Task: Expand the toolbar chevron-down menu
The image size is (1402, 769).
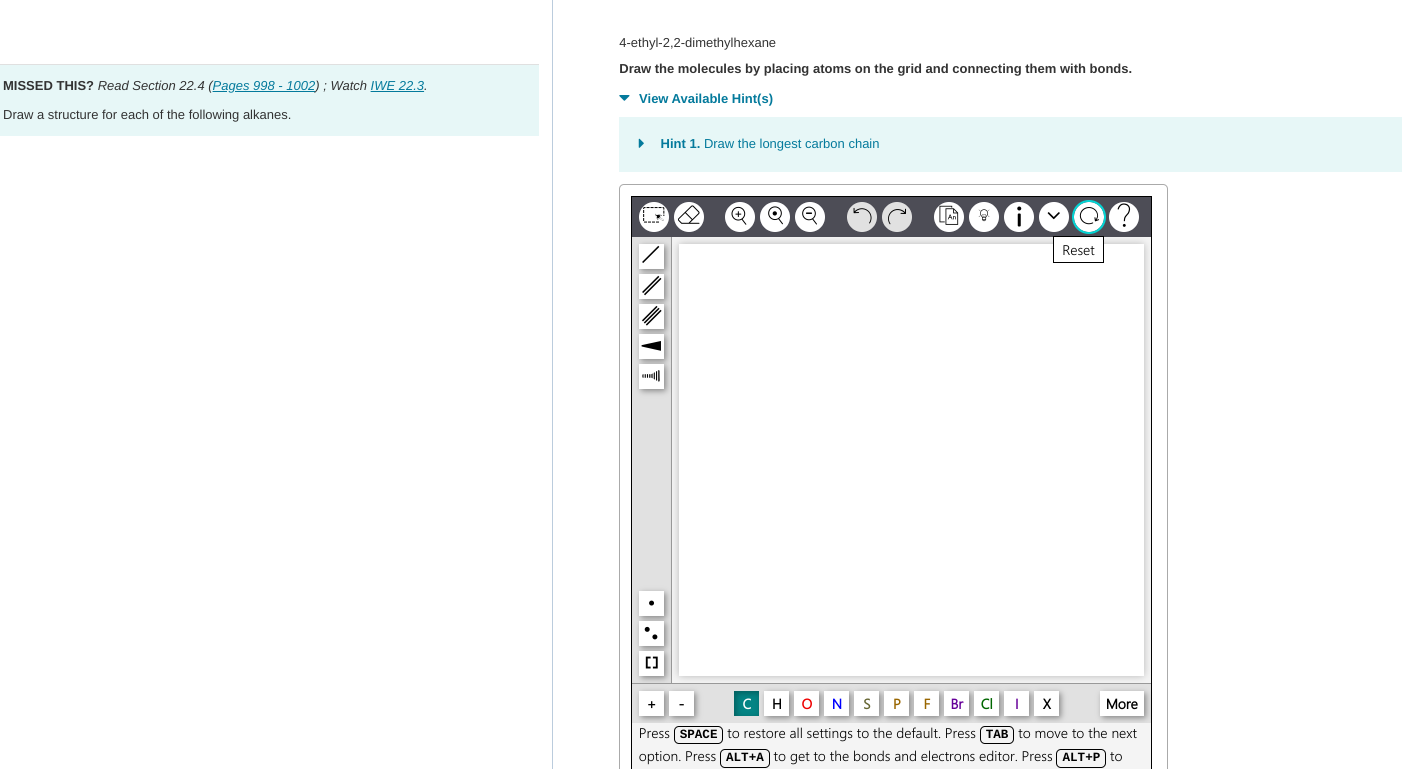Action: (1054, 216)
